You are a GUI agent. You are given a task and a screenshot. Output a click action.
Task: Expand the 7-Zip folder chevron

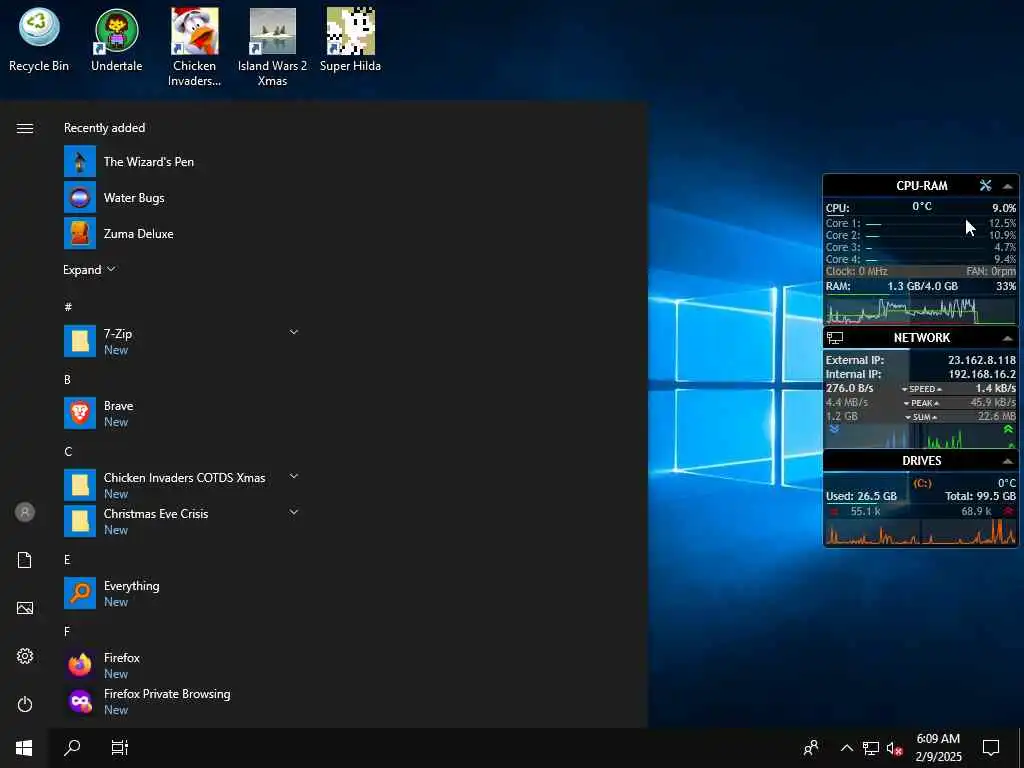click(x=294, y=332)
